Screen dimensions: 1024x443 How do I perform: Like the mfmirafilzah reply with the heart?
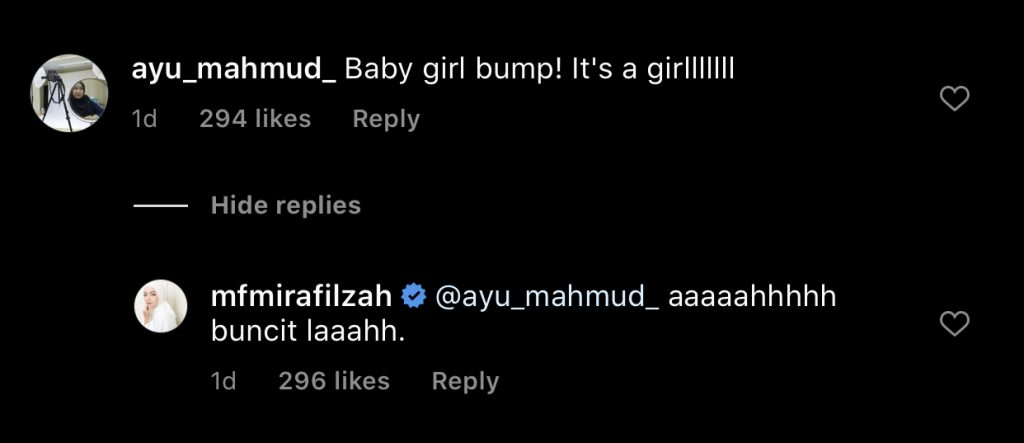pyautogui.click(x=956, y=323)
